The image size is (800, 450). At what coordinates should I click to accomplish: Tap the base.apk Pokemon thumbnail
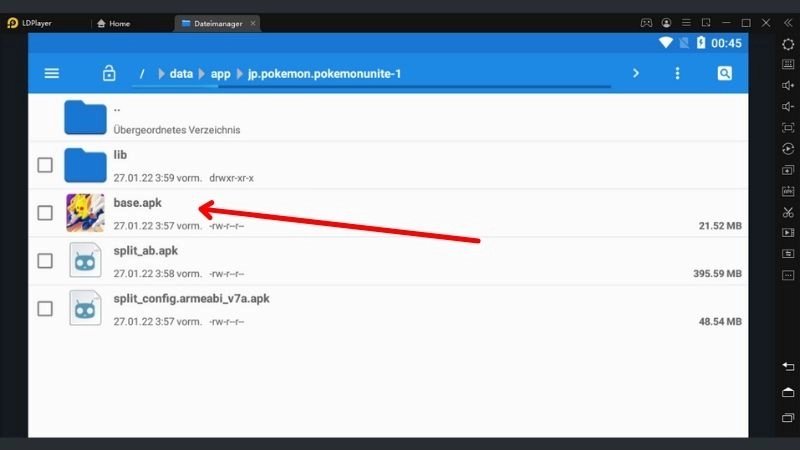coord(85,213)
